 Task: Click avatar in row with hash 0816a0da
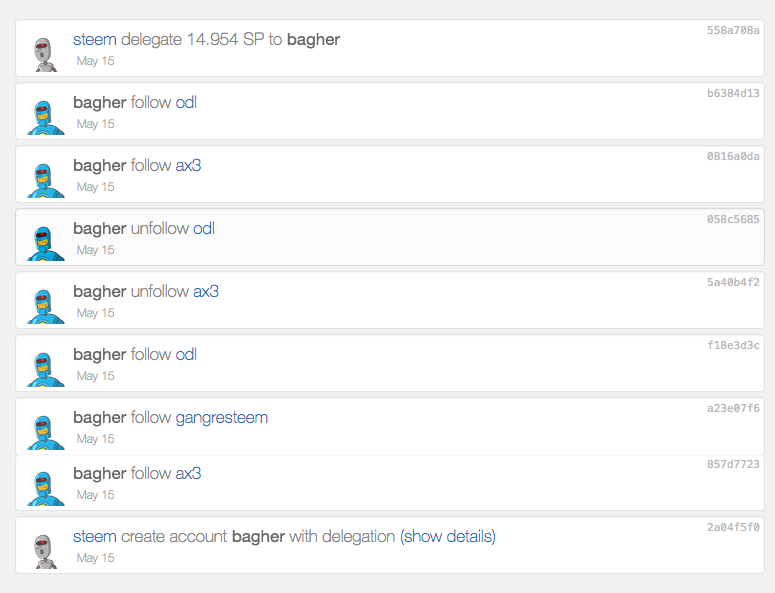43,178
